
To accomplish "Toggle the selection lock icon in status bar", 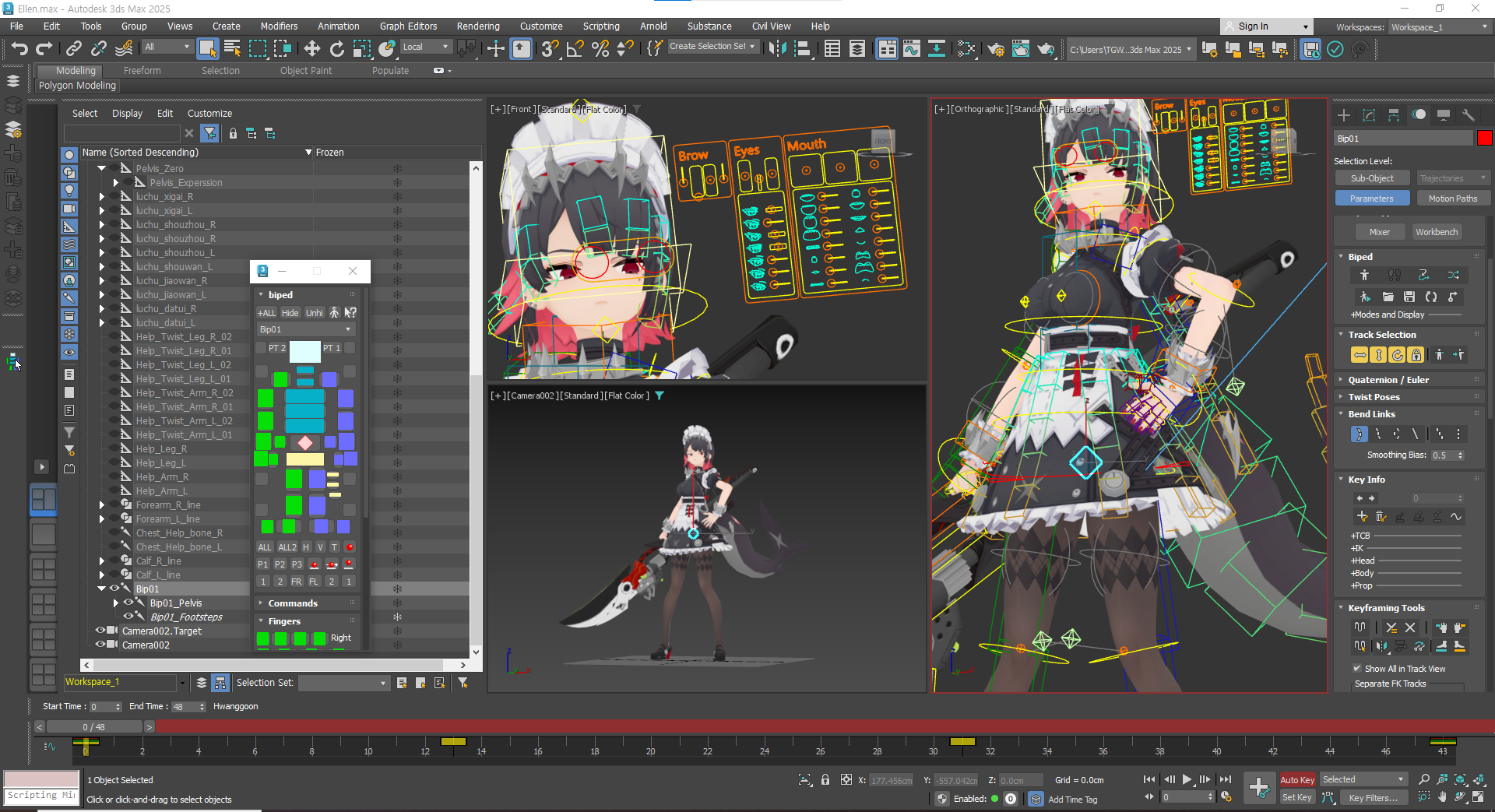I will coord(825,779).
